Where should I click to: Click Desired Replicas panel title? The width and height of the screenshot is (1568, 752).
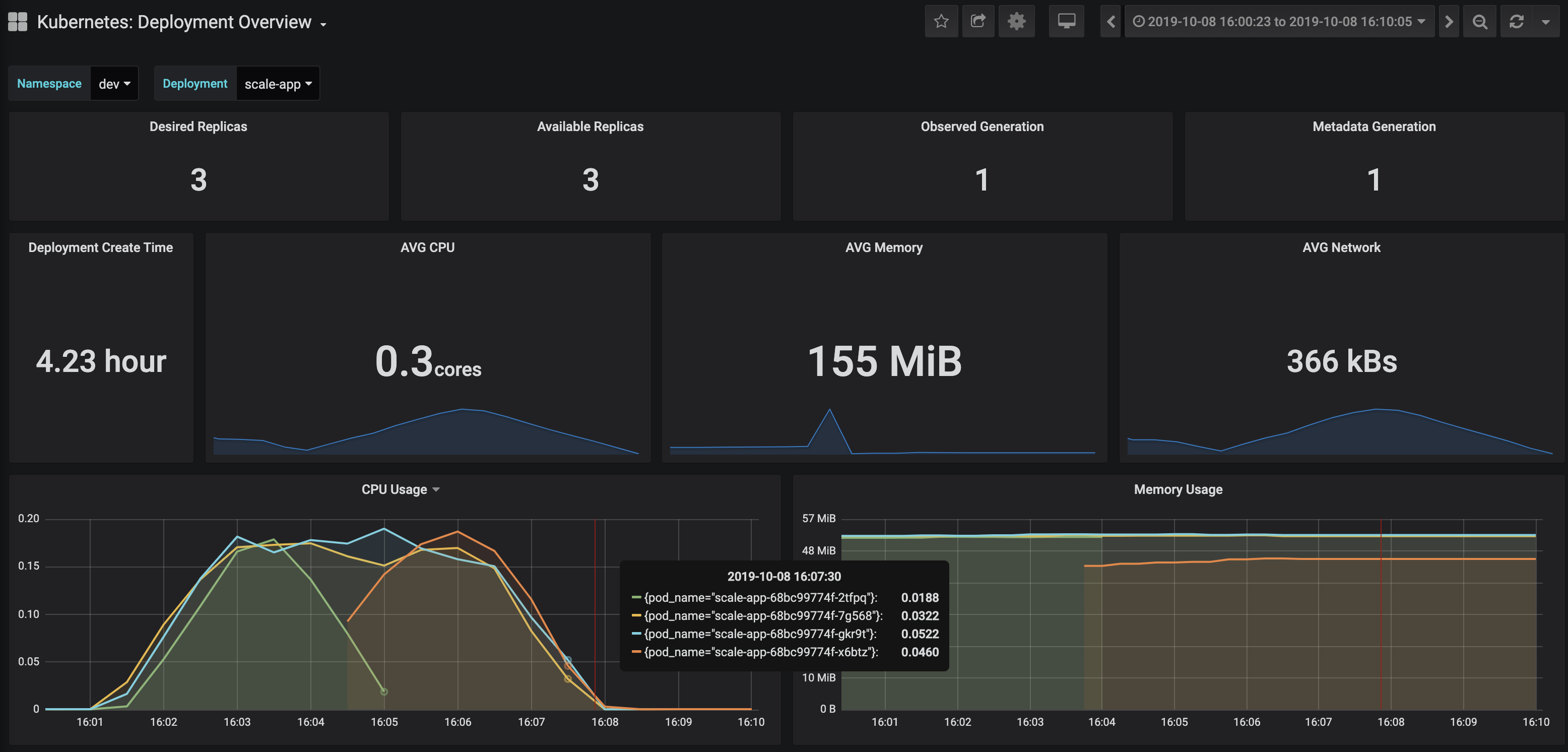click(x=199, y=127)
